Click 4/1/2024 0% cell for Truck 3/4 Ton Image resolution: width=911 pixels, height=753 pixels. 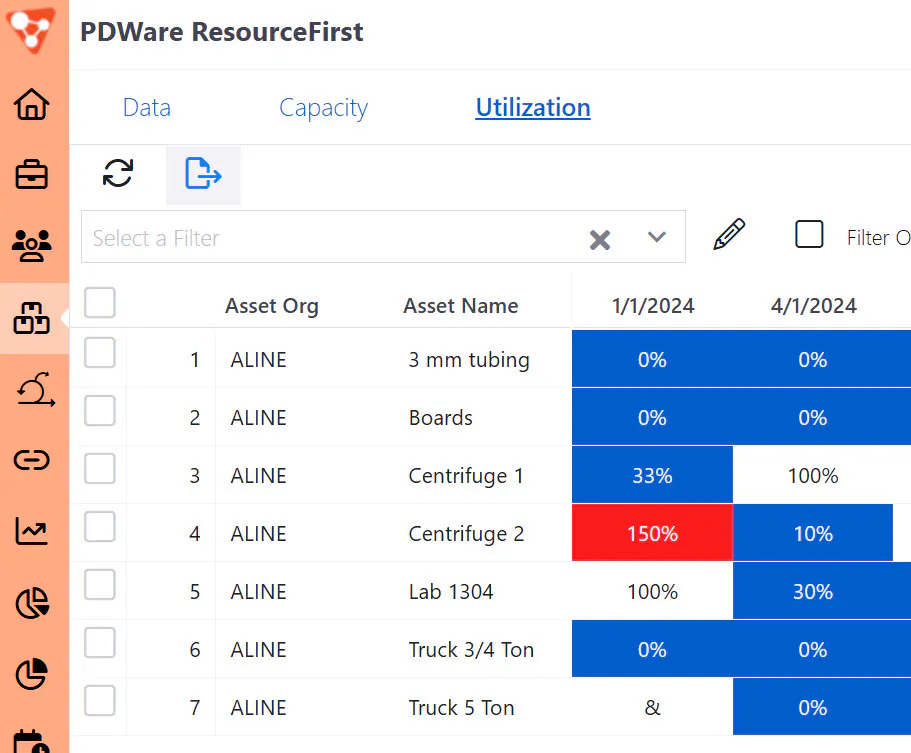(822, 649)
